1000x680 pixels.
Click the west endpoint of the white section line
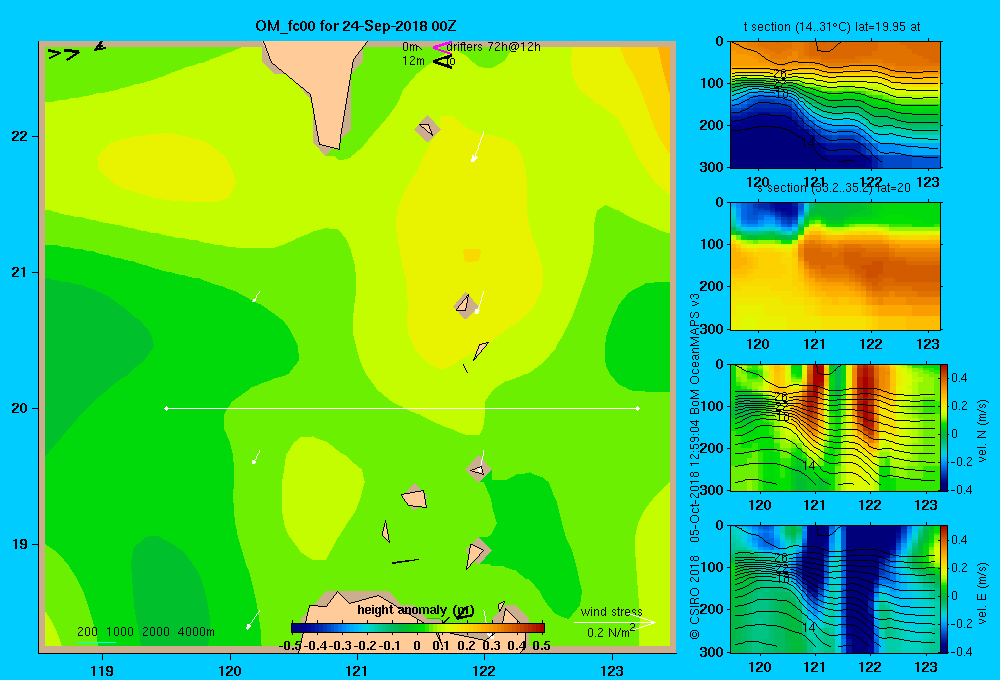pos(166,408)
